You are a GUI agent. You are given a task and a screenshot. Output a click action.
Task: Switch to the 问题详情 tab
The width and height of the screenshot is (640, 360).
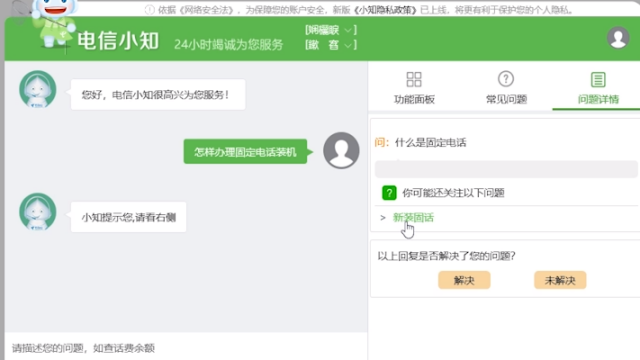598,87
